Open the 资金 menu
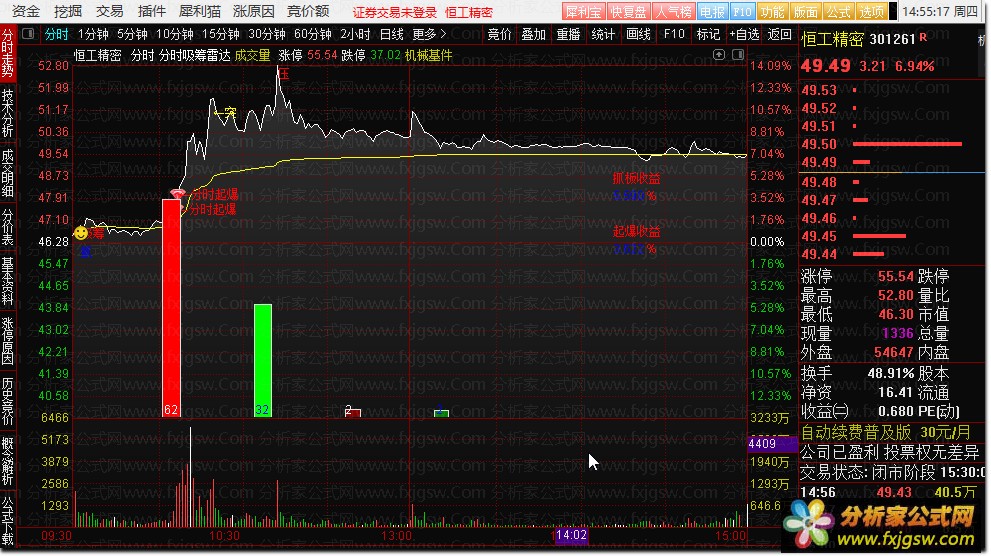The image size is (991, 556). pos(26,11)
